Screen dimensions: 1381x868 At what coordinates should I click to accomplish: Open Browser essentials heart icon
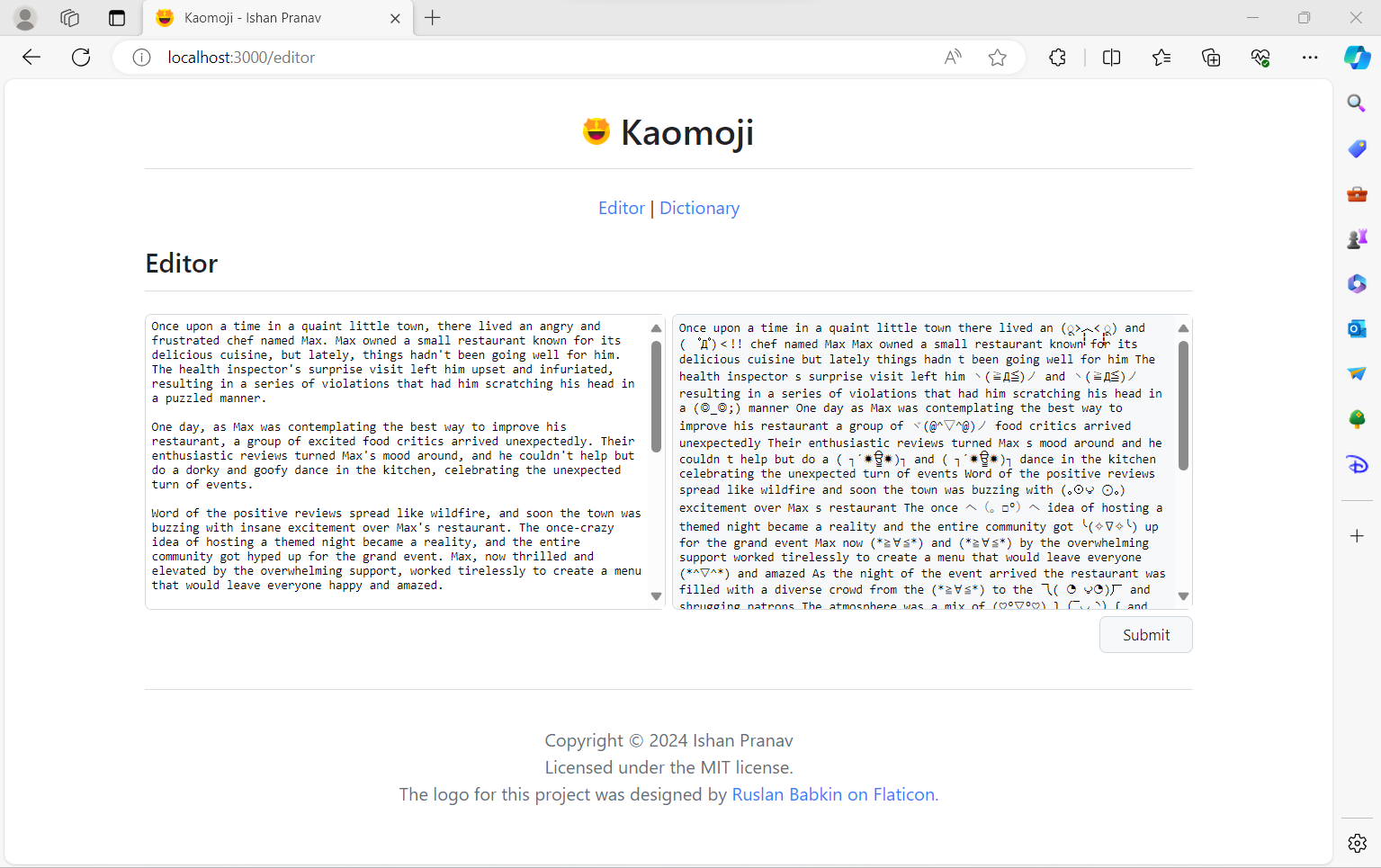point(1260,58)
